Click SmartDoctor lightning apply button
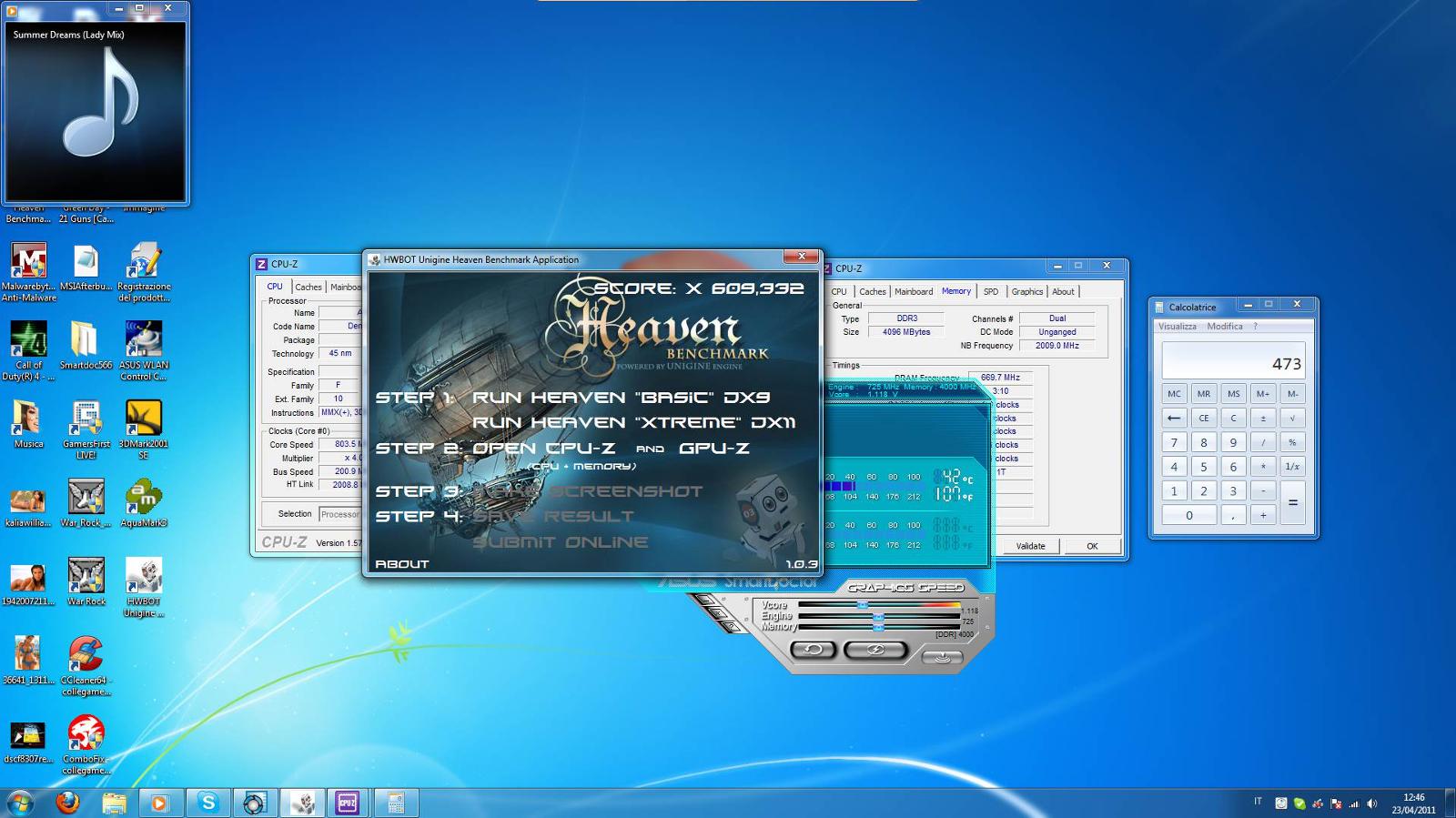1456x818 pixels. coord(875,649)
